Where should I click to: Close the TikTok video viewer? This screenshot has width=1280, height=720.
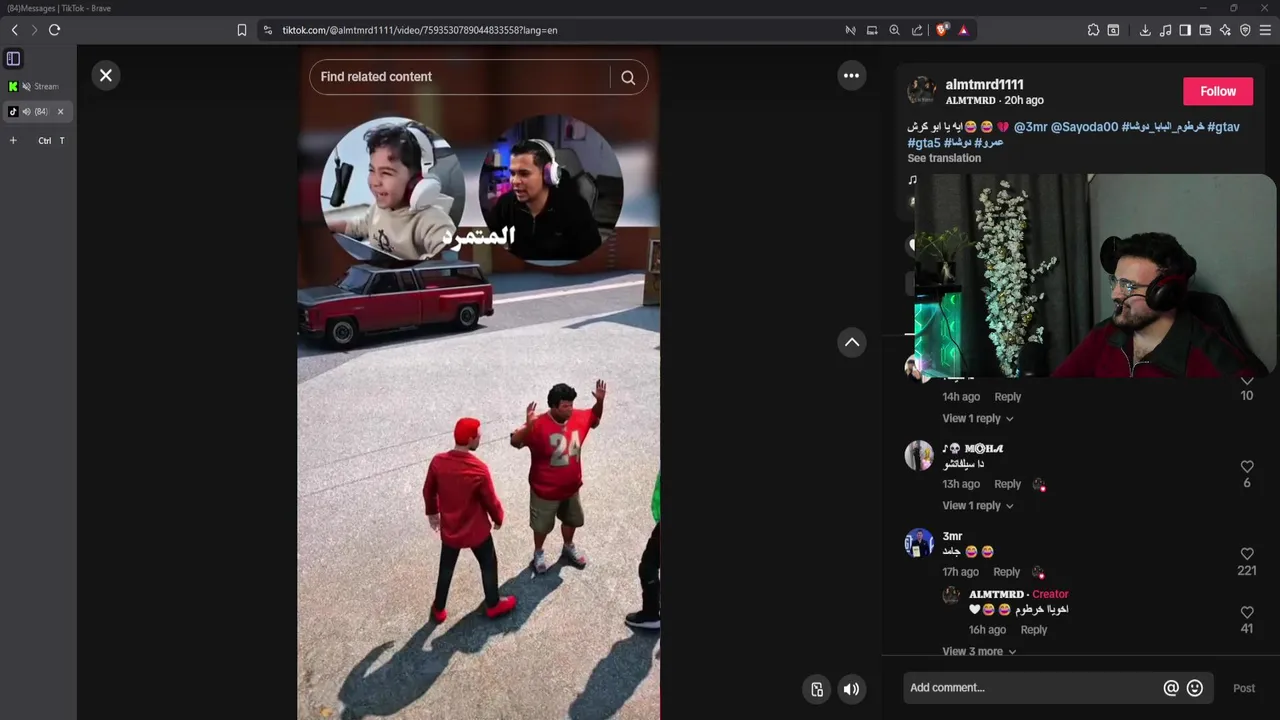tap(105, 76)
